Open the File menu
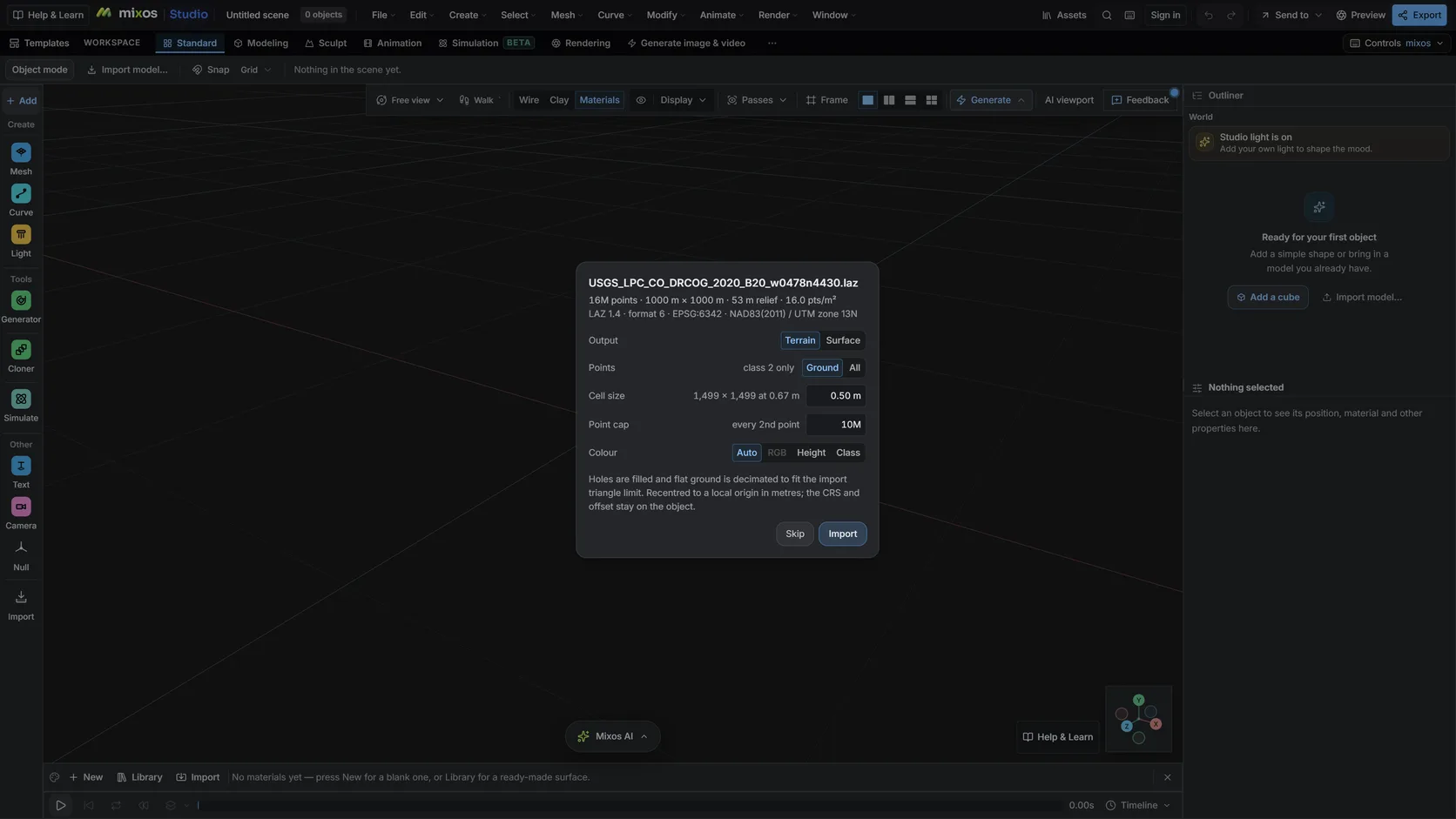The image size is (1456, 819). tap(383, 15)
